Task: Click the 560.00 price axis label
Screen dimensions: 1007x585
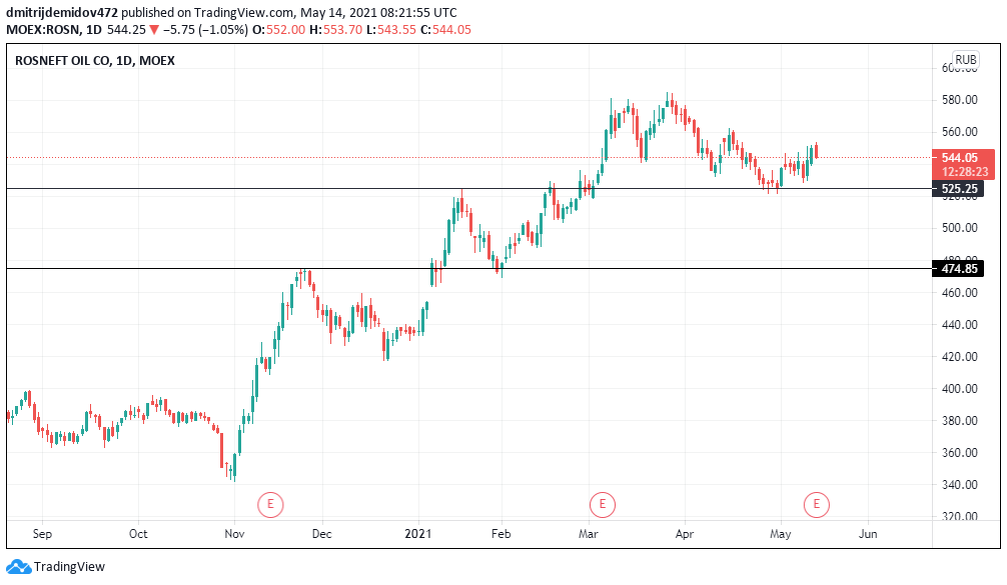Action: point(959,132)
